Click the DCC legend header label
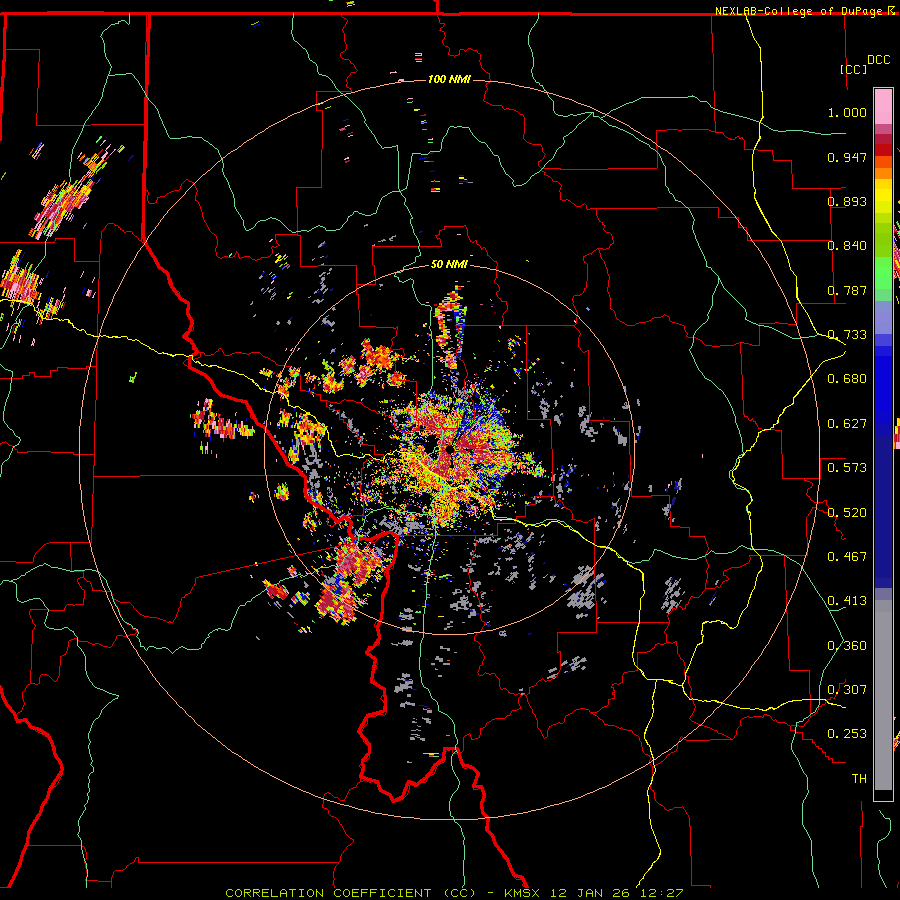Screen dimensions: 900x900 point(878,60)
